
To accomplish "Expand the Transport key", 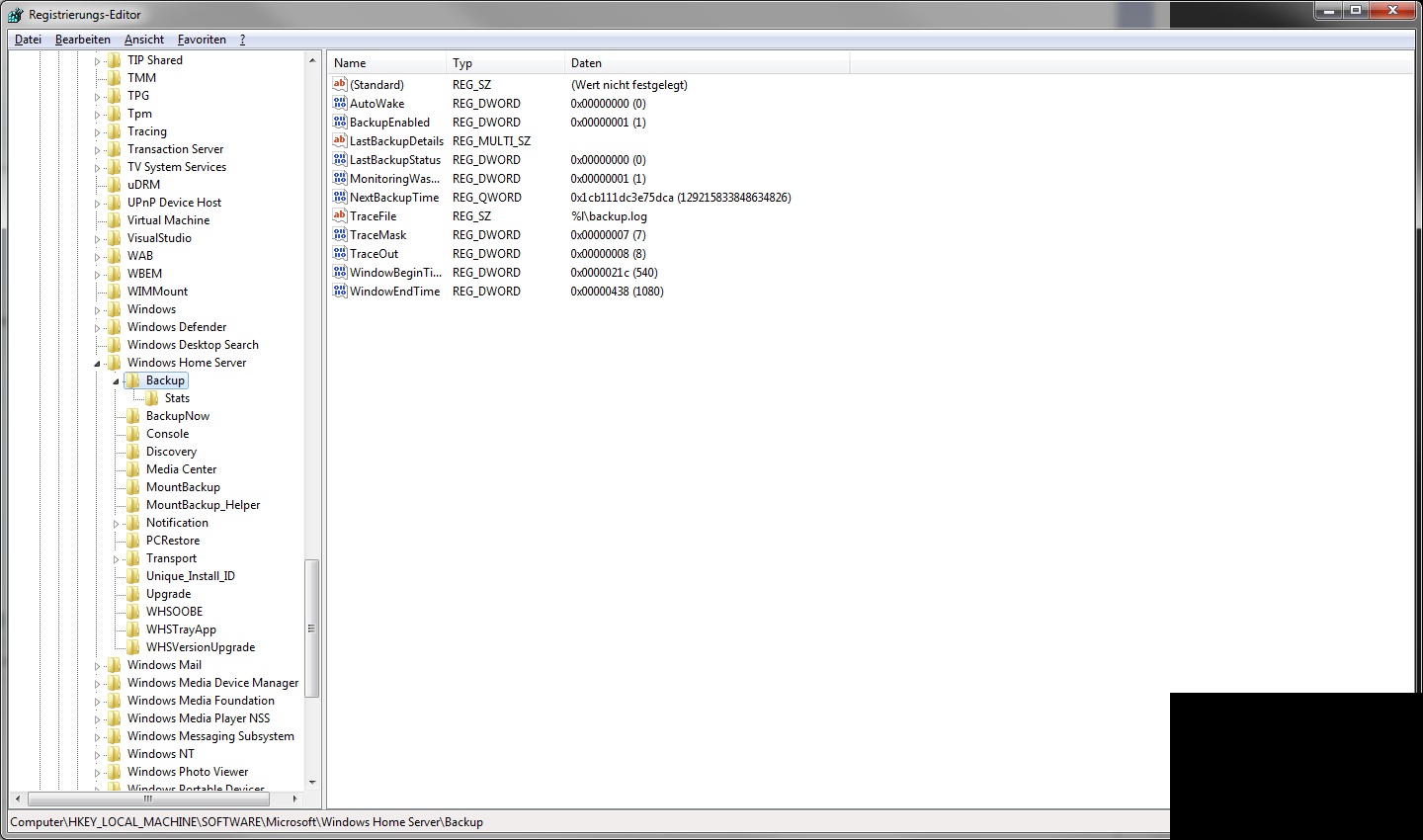I will pos(116,559).
